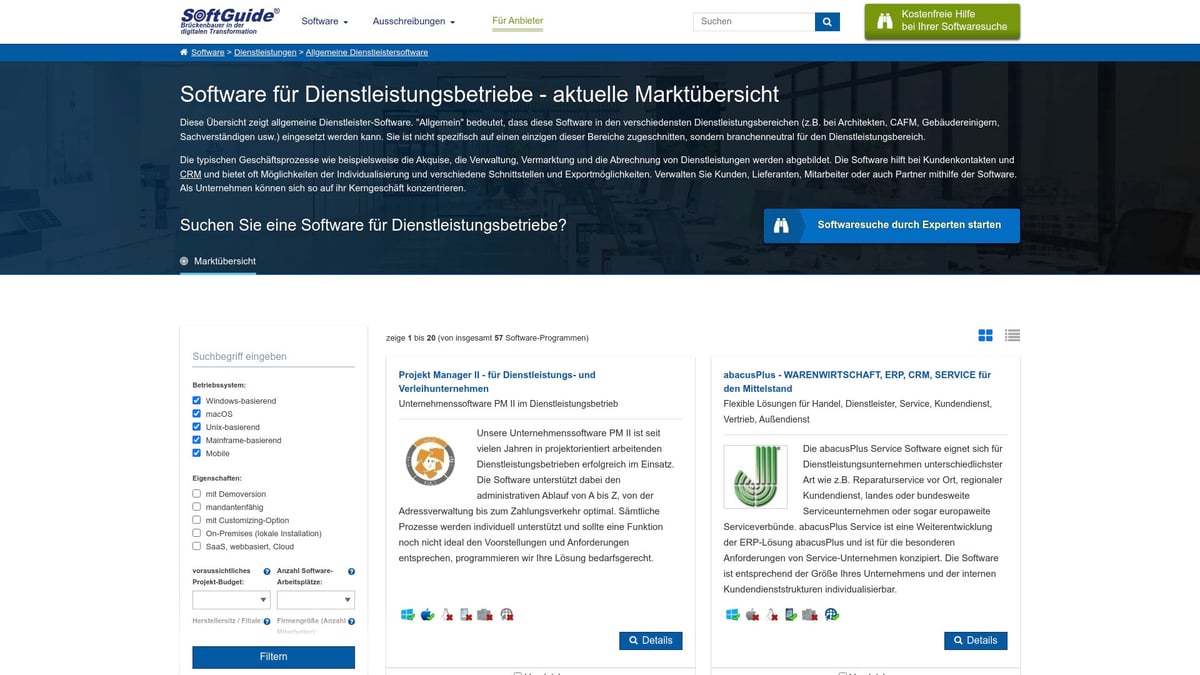Open Details for Projekt Manager II
The height and width of the screenshot is (675, 1200).
click(651, 640)
